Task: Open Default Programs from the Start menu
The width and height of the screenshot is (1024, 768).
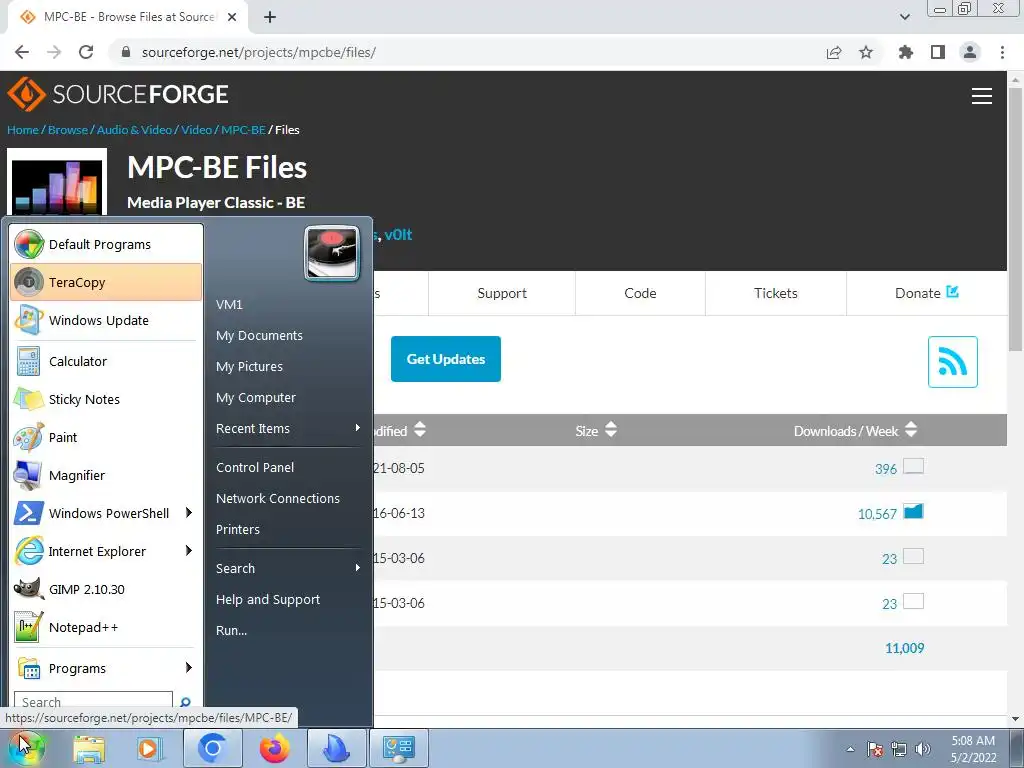Action: 106,244
